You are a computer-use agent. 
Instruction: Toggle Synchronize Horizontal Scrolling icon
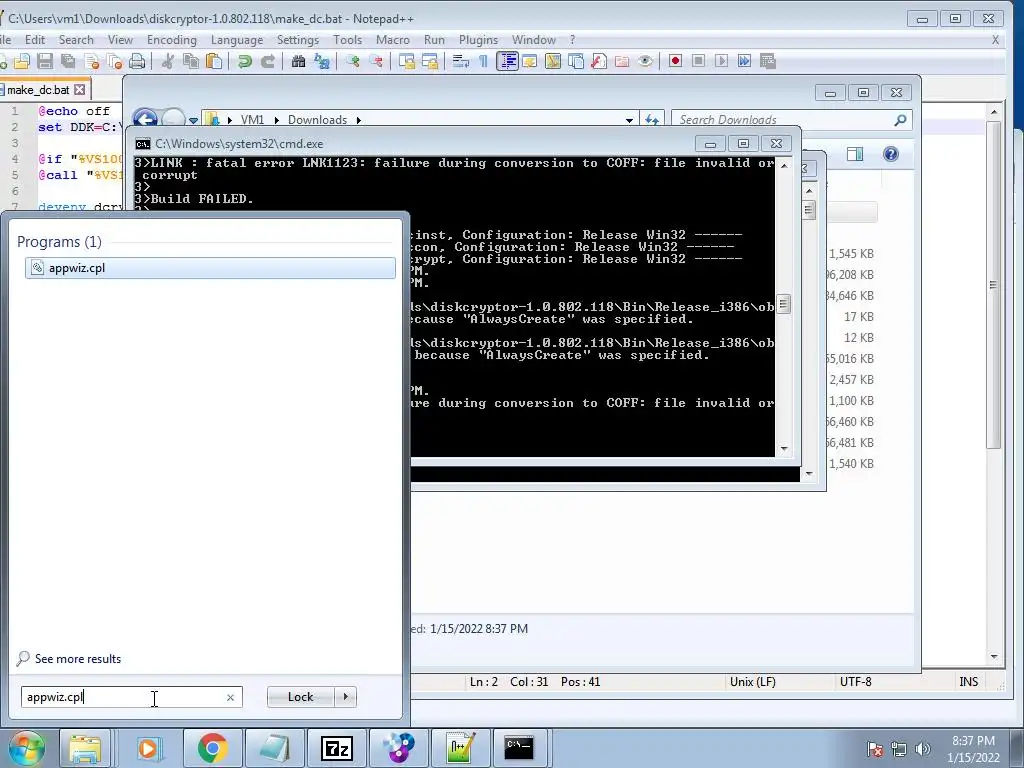pyautogui.click(x=430, y=61)
